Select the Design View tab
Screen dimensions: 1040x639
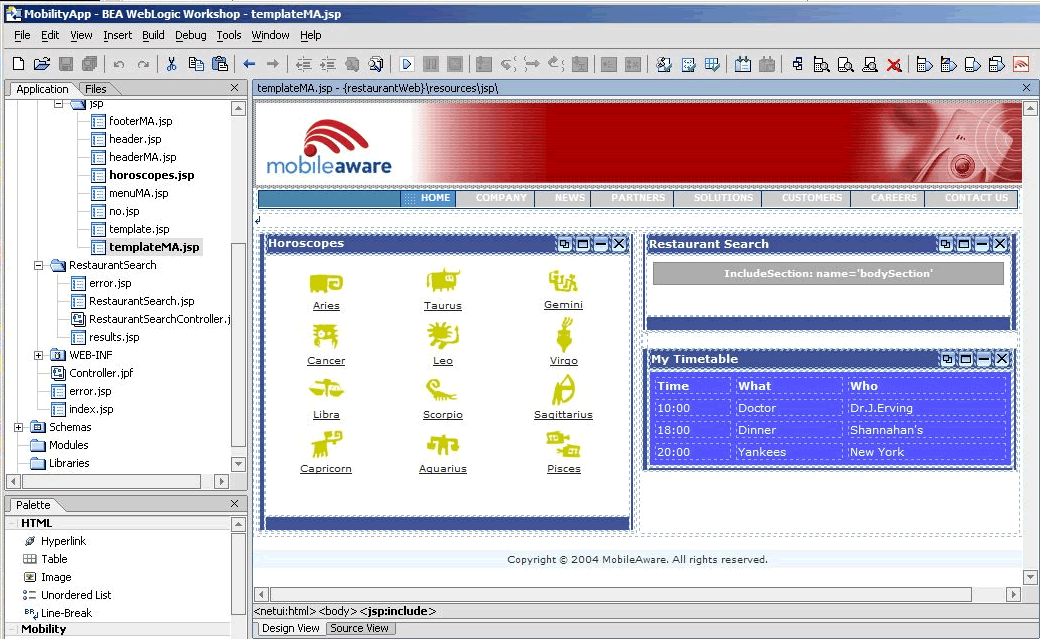click(x=291, y=628)
